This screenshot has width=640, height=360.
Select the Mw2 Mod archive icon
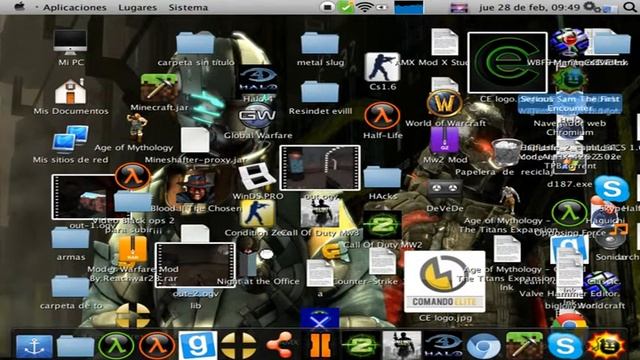444,140
